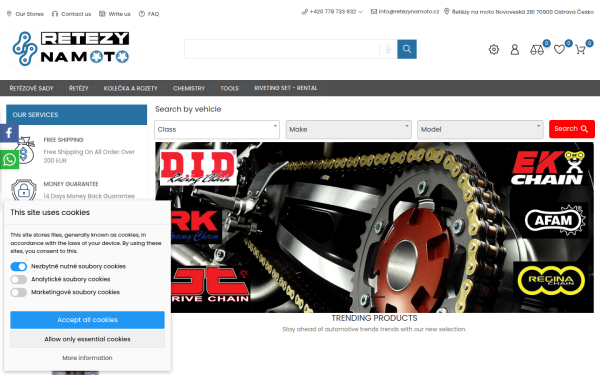Image resolution: width=600 pixels, height=375 pixels.
Task: Open the wishlist heart icon
Action: coord(559,49)
